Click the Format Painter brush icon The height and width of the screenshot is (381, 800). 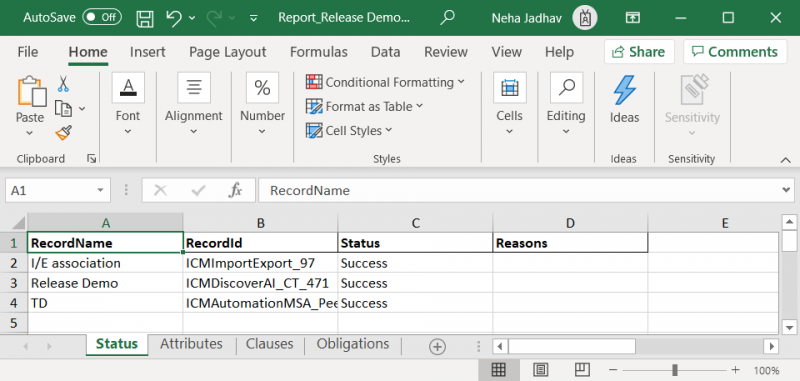64,133
